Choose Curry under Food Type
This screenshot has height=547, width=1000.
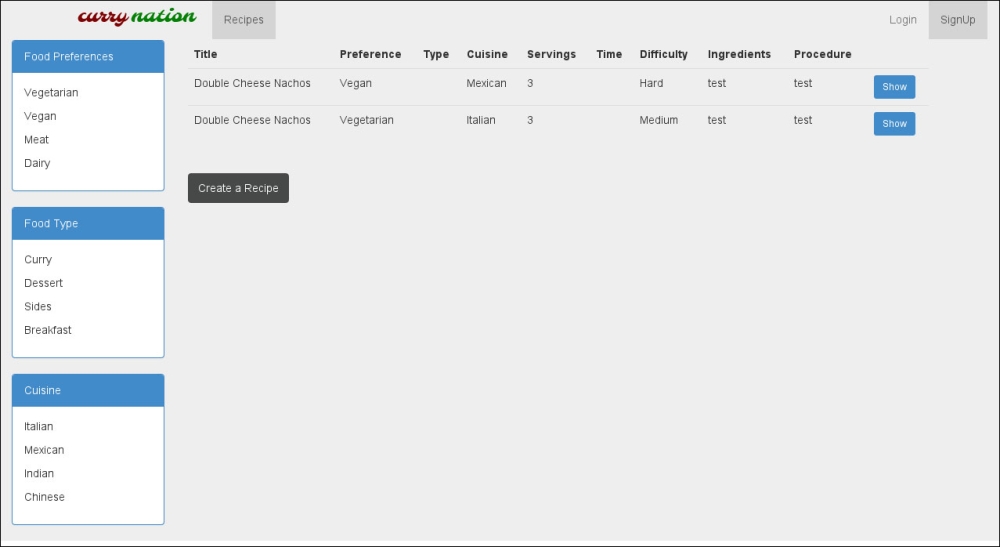(x=38, y=259)
